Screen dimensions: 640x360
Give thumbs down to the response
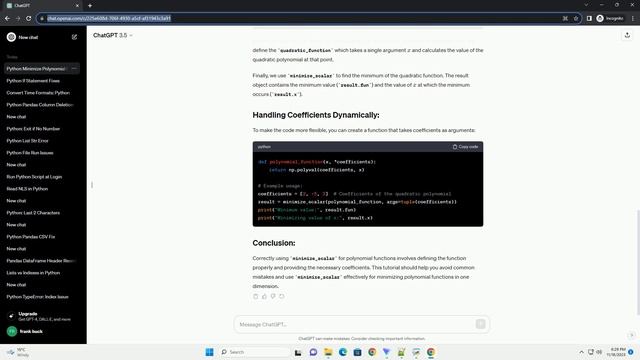coord(273,296)
